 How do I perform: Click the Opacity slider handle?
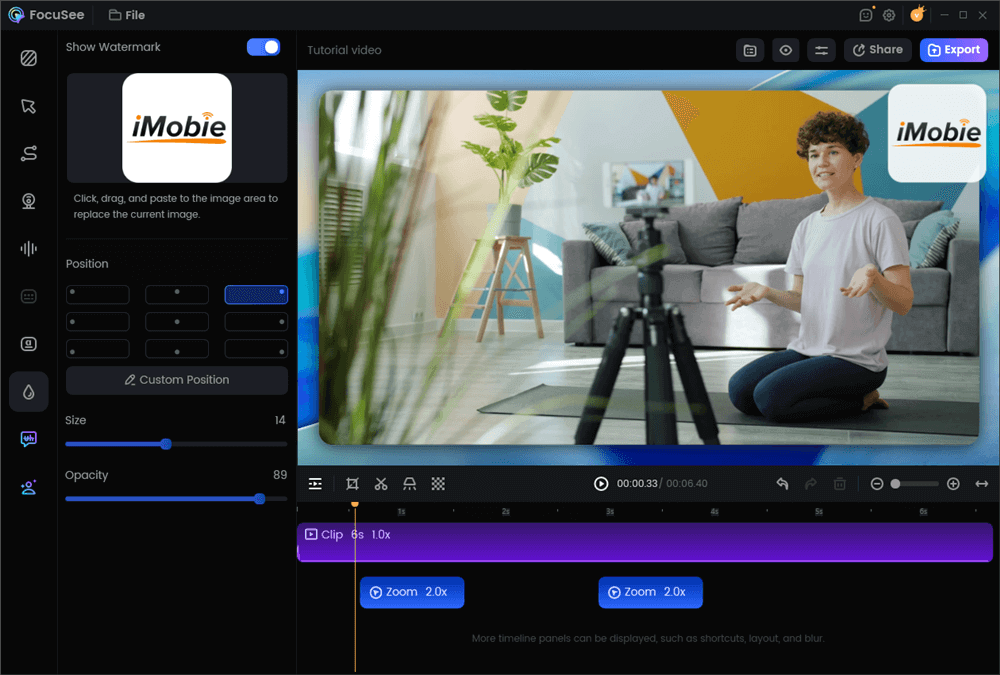(260, 499)
